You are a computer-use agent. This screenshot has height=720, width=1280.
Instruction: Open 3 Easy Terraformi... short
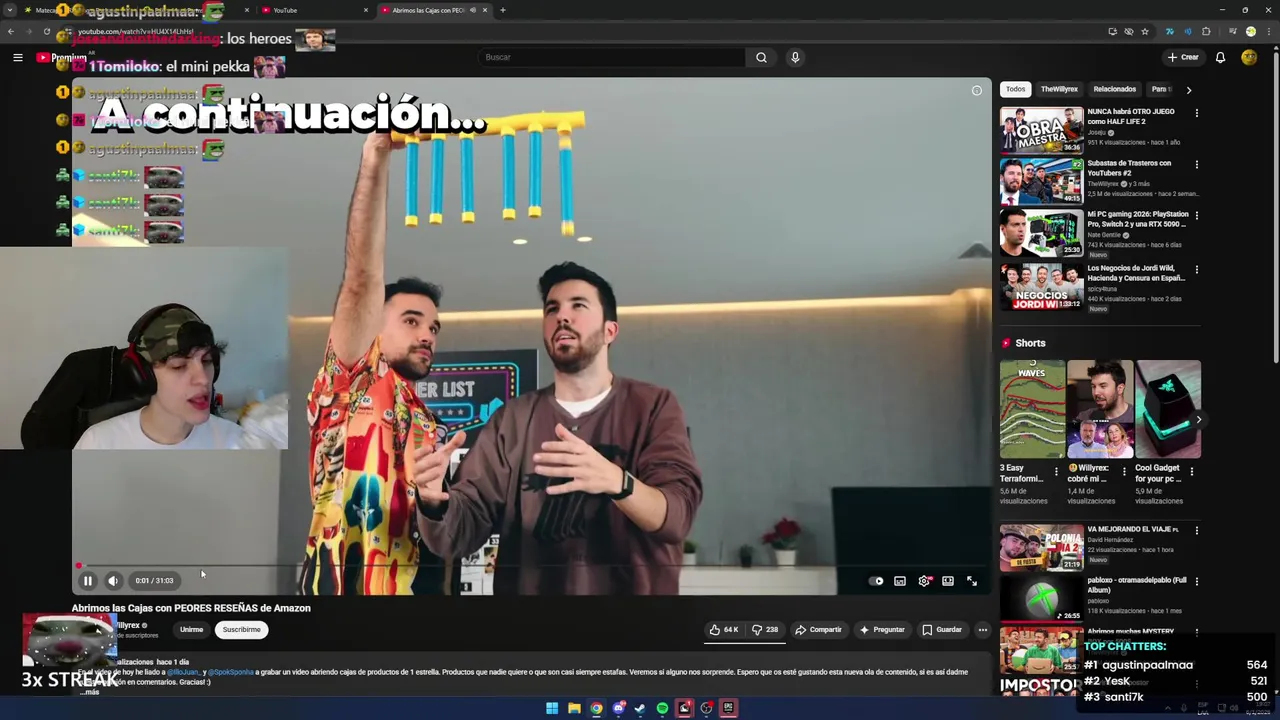[x=1032, y=409]
